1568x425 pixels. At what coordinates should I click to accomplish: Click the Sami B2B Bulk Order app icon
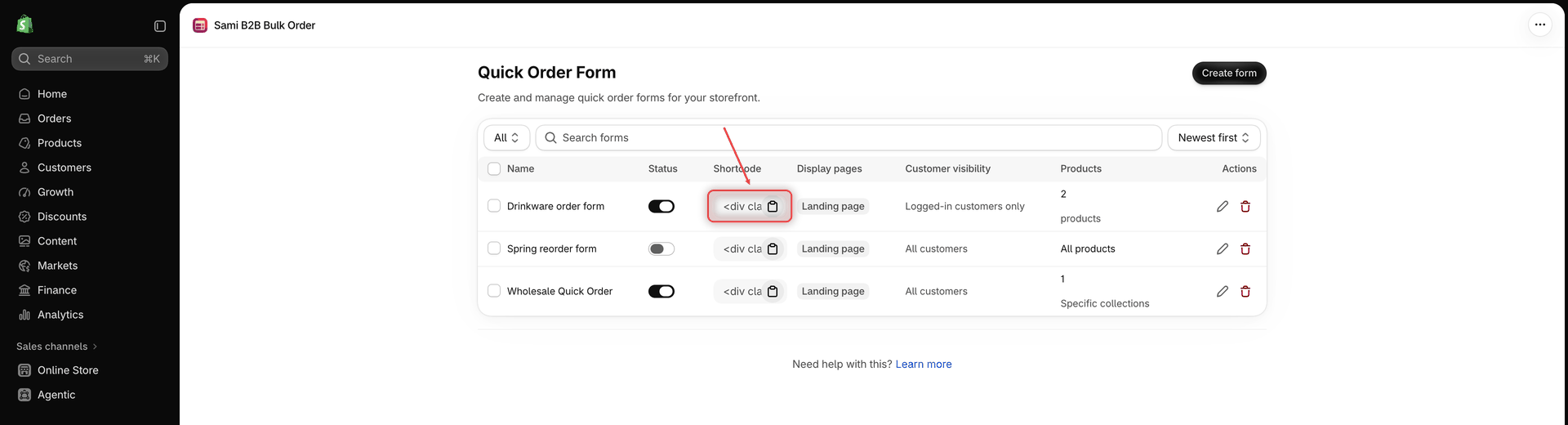coord(200,25)
